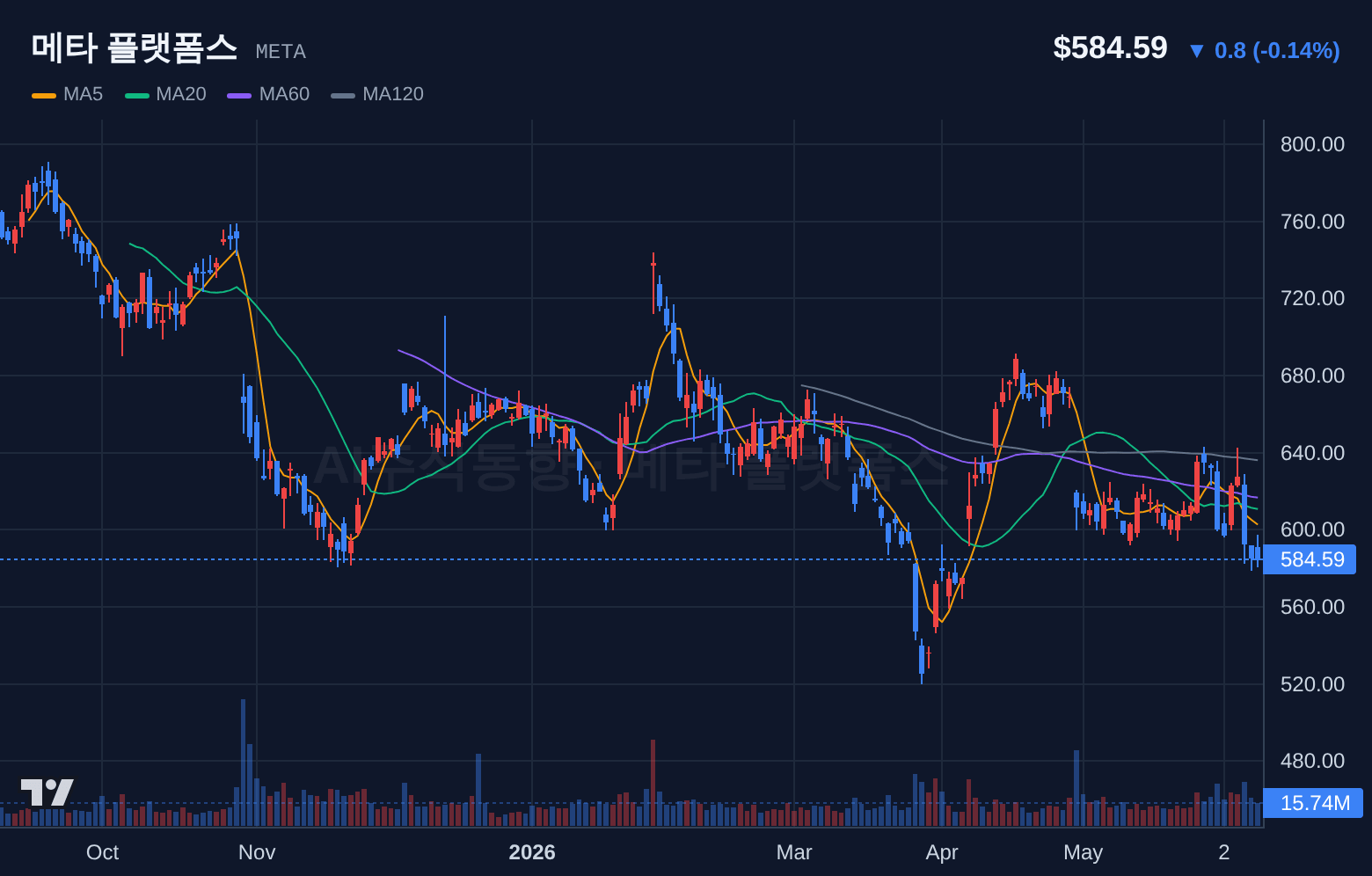
Task: Click the META ticker symbol
Action: pyautogui.click(x=281, y=52)
